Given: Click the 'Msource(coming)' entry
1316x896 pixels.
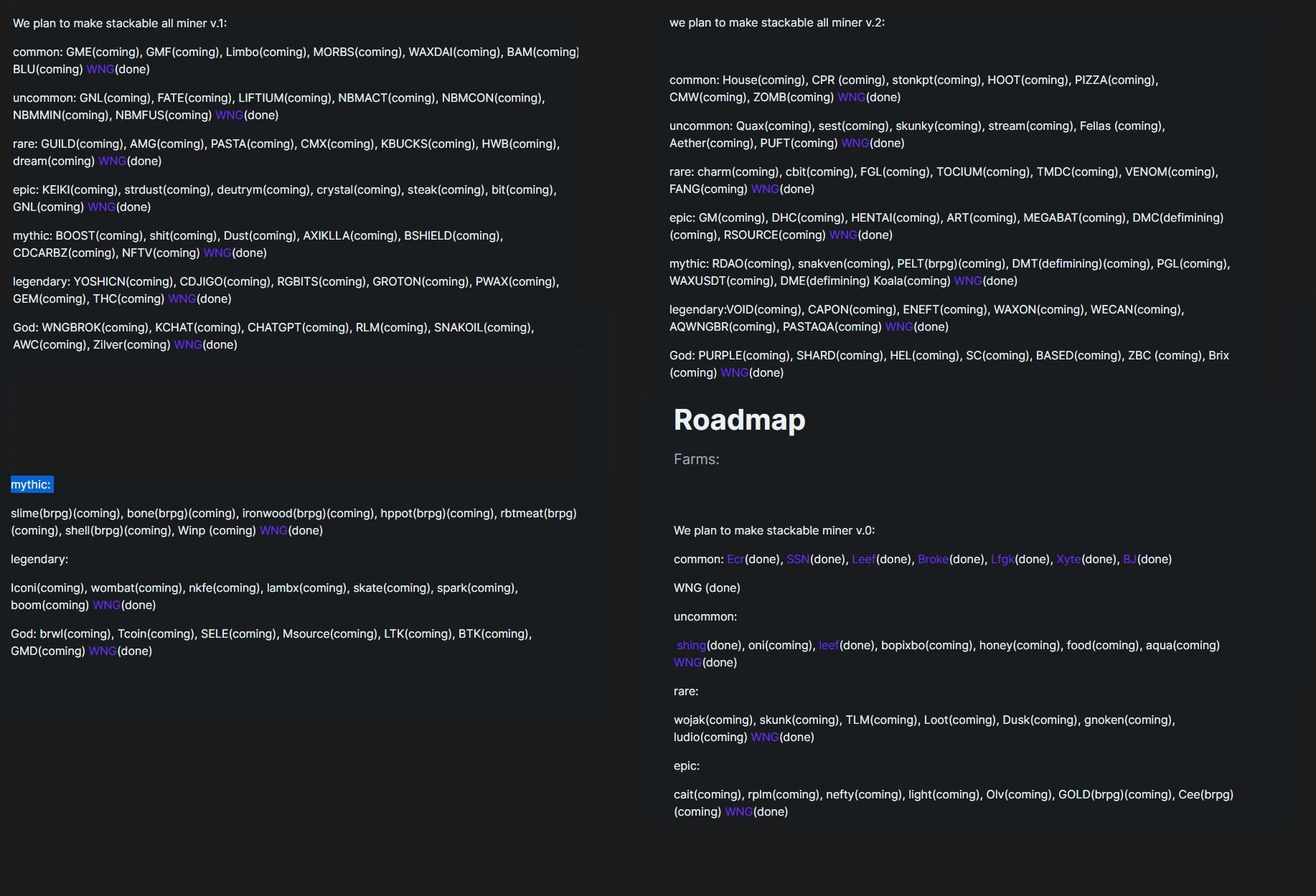Looking at the screenshot, I should (330, 634).
